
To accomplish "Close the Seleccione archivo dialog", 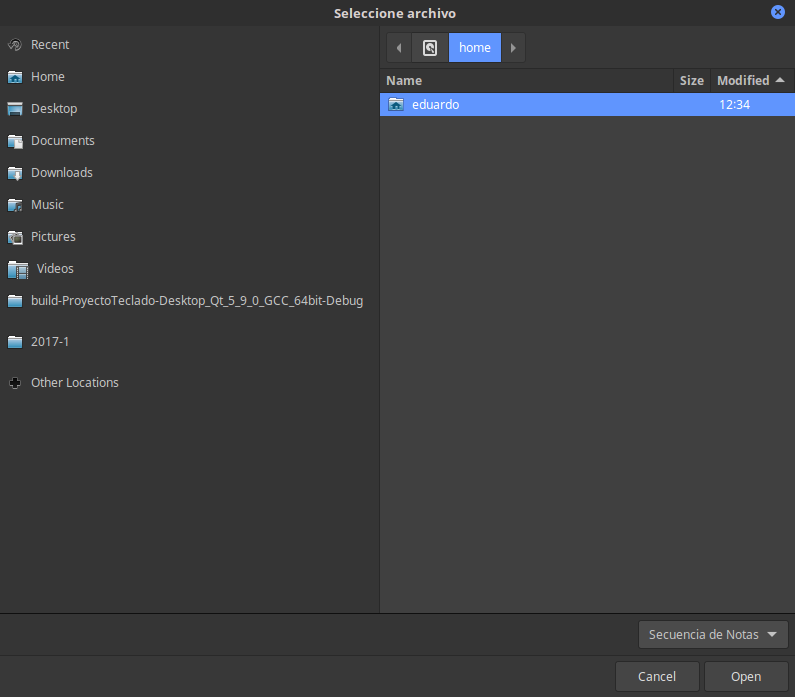I will pos(778,12).
